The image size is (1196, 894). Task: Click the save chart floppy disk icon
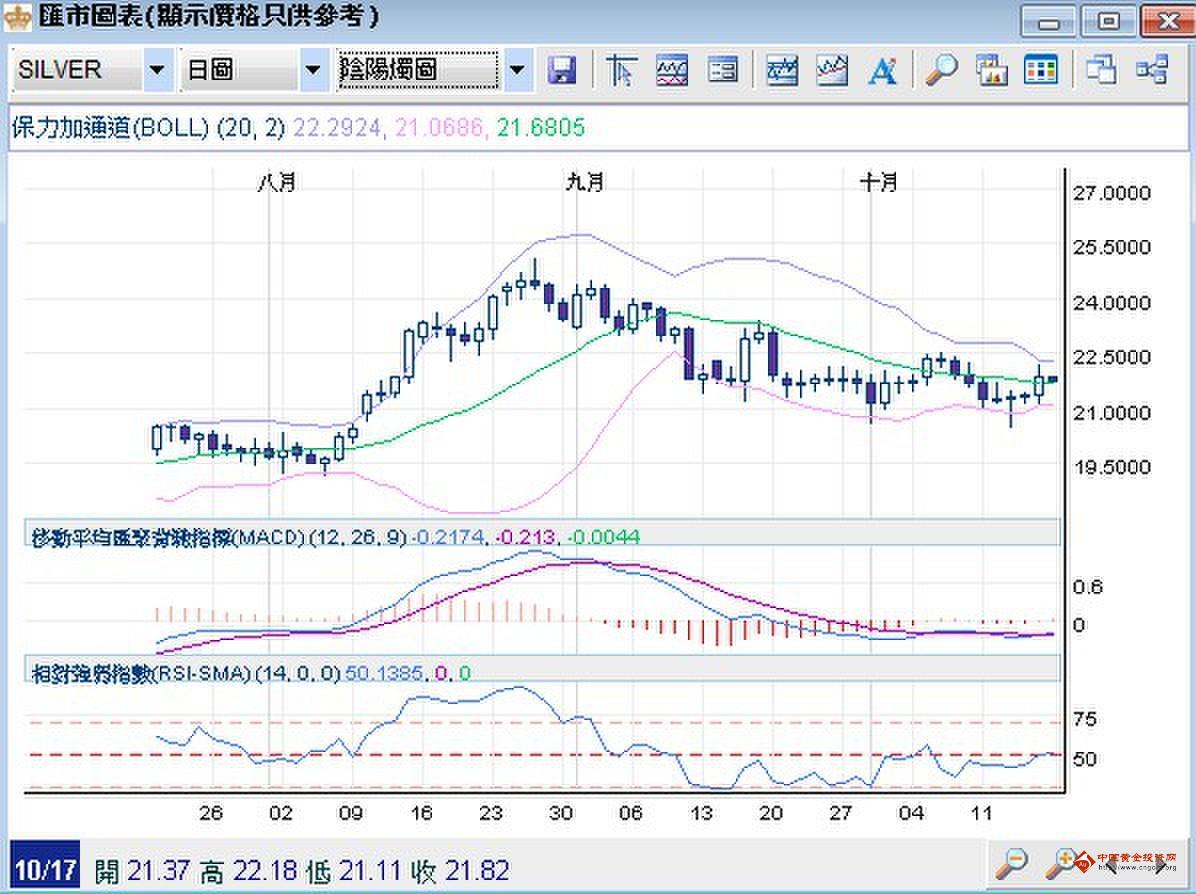pos(562,70)
